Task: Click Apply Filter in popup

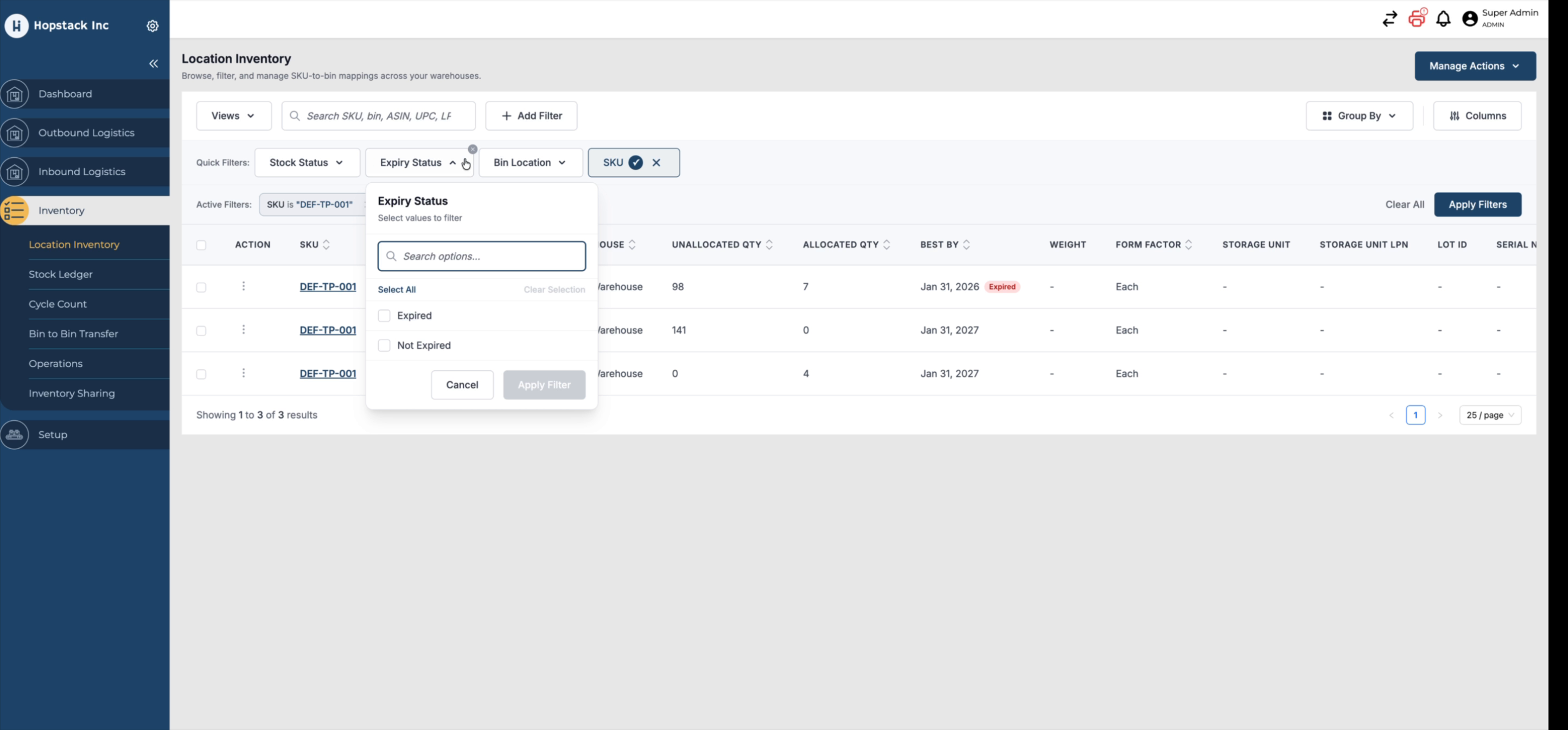Action: point(544,385)
